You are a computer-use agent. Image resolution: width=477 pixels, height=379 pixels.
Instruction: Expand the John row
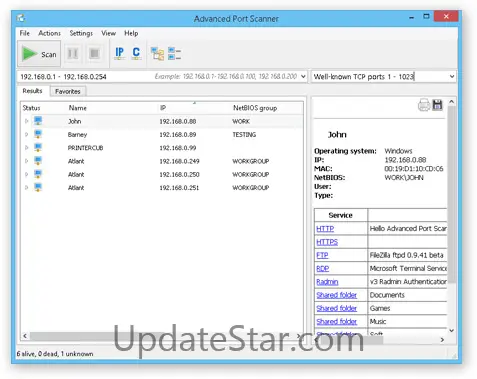point(26,121)
